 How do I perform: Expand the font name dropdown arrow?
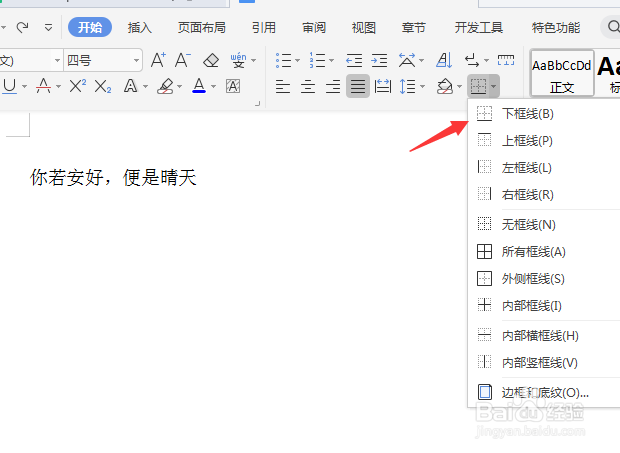click(57, 60)
